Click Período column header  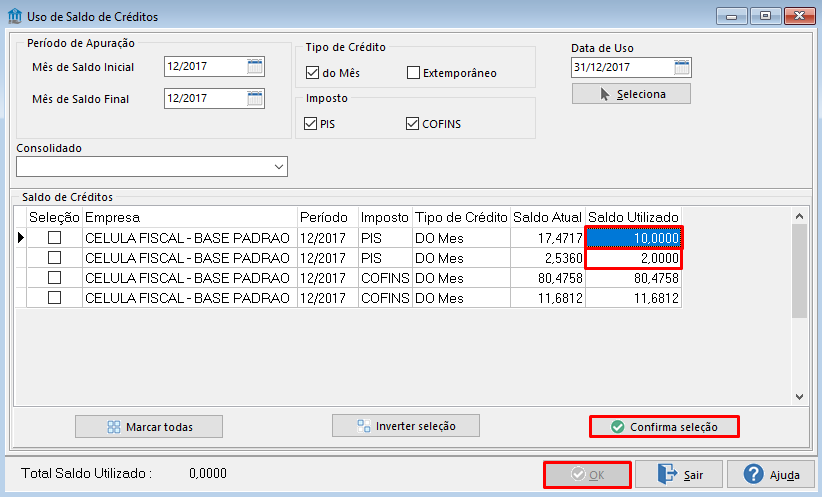pyautogui.click(x=328, y=217)
